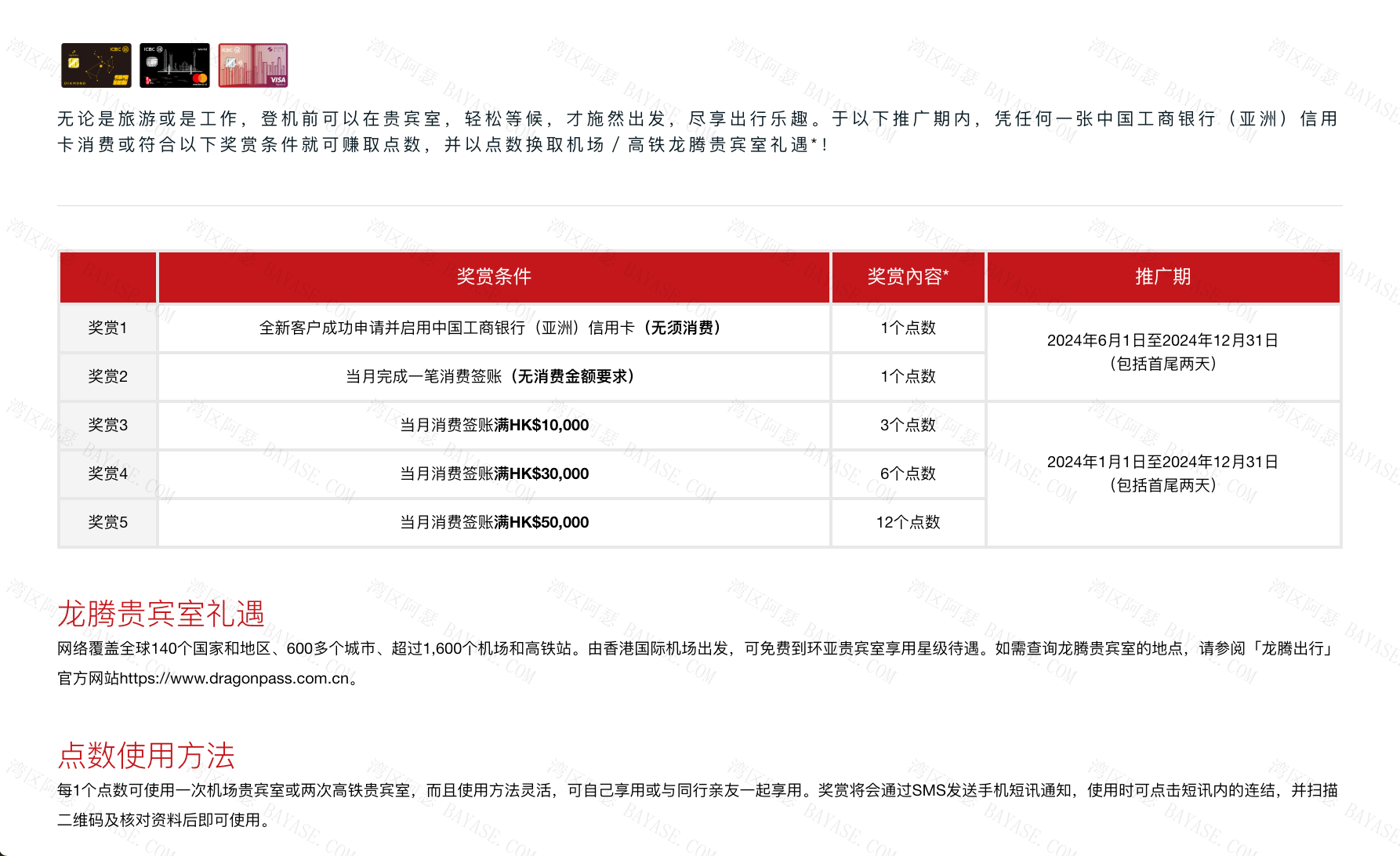Click the pink Visa credit card image
The width and height of the screenshot is (1400, 856).
coord(253,65)
